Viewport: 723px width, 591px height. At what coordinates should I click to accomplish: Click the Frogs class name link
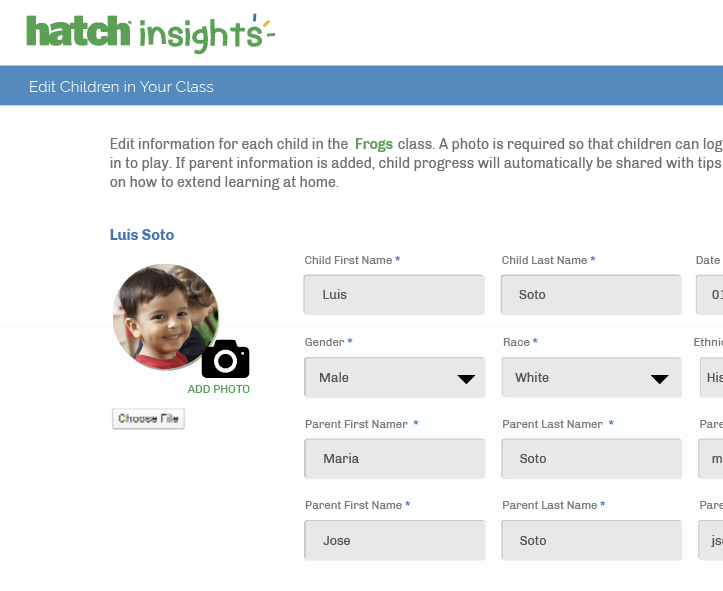click(x=374, y=144)
